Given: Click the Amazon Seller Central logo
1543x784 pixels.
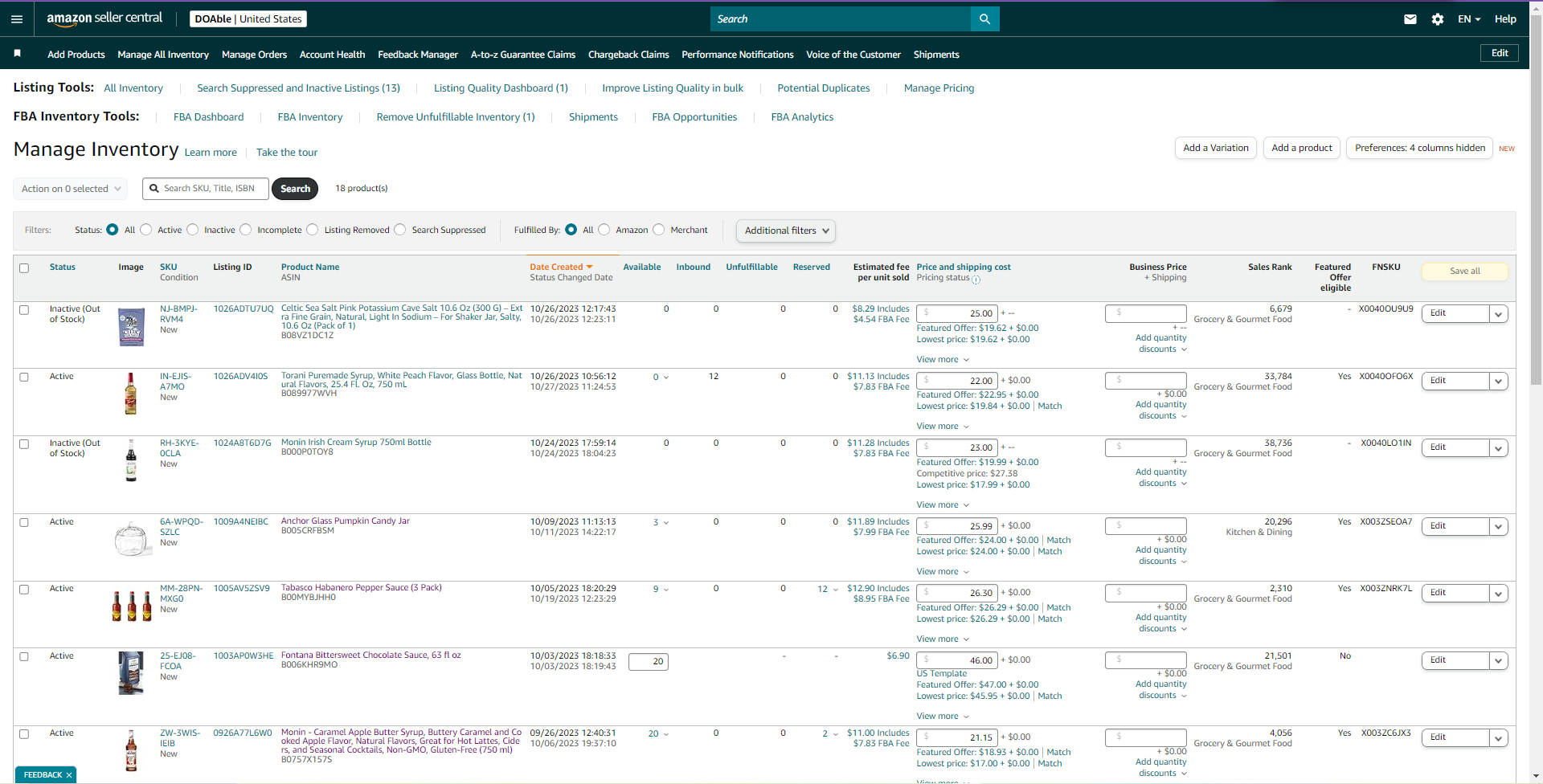Looking at the screenshot, I should tap(104, 18).
